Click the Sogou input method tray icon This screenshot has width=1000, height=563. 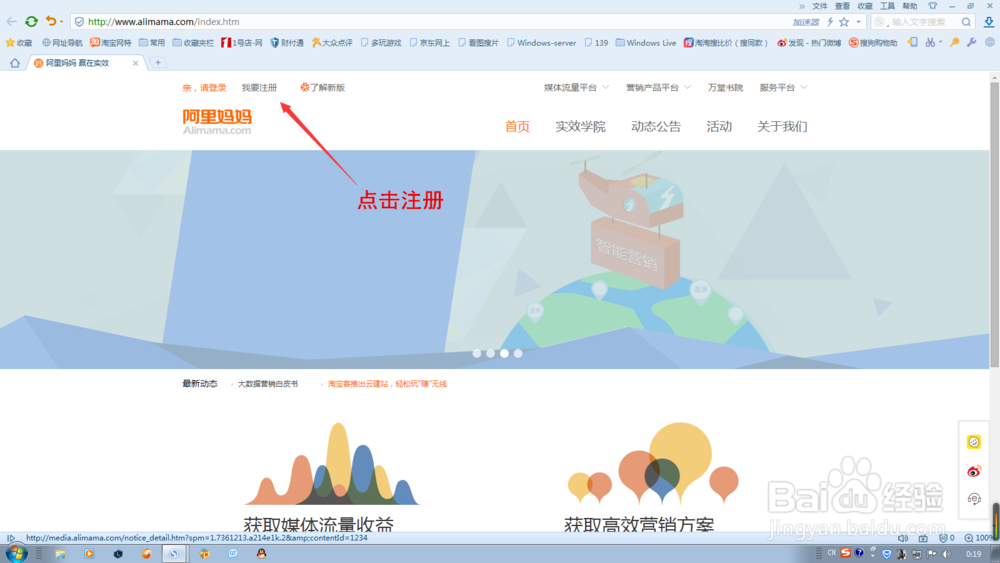[x=845, y=553]
